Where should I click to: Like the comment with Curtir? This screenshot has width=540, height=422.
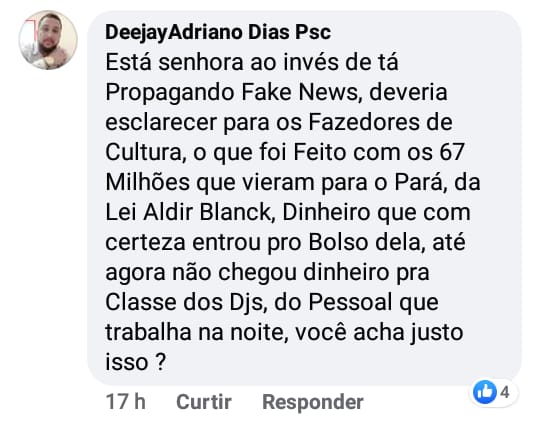coord(204,402)
